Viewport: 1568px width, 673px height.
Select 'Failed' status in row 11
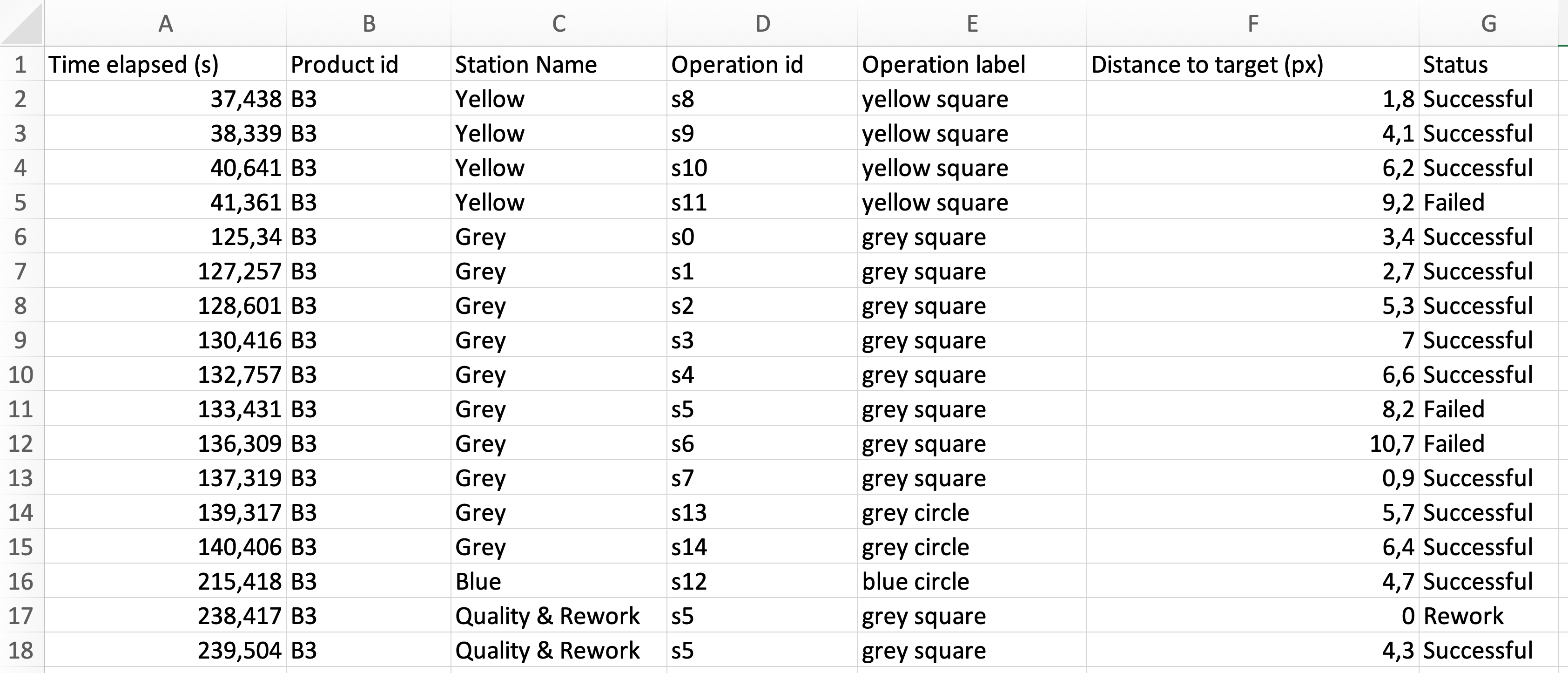point(1489,408)
